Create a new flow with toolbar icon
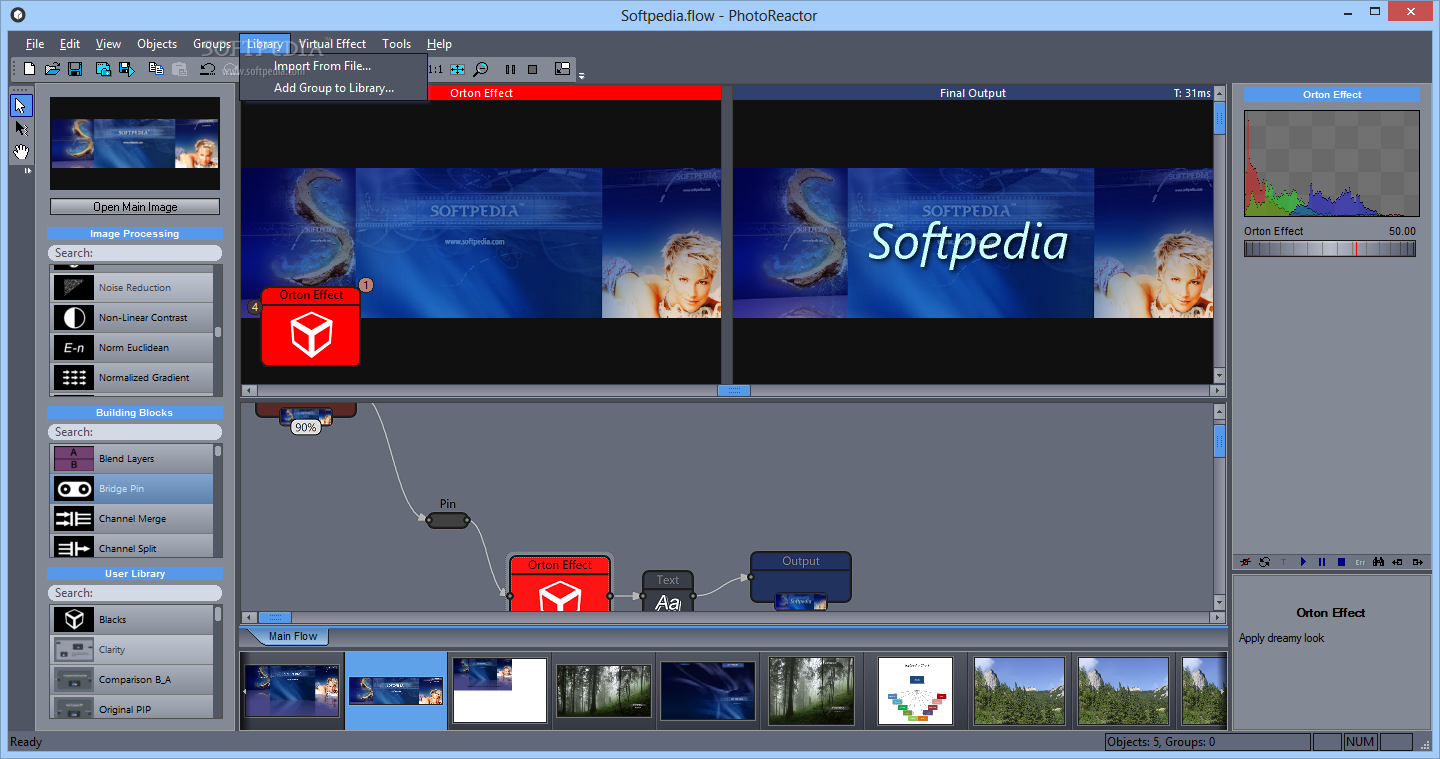This screenshot has height=759, width=1440. (30, 69)
